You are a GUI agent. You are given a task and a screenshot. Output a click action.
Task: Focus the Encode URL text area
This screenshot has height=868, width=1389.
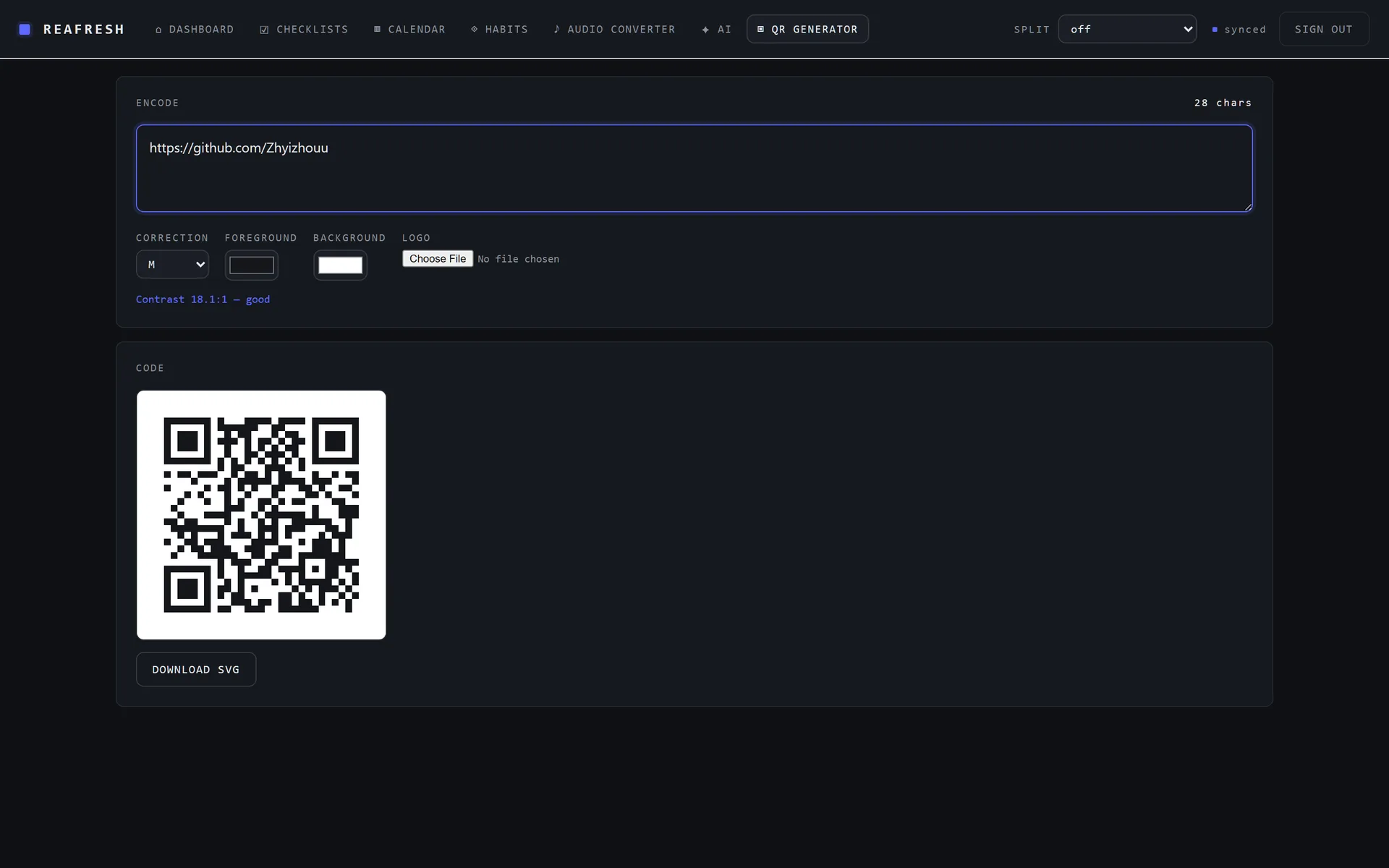(x=694, y=169)
